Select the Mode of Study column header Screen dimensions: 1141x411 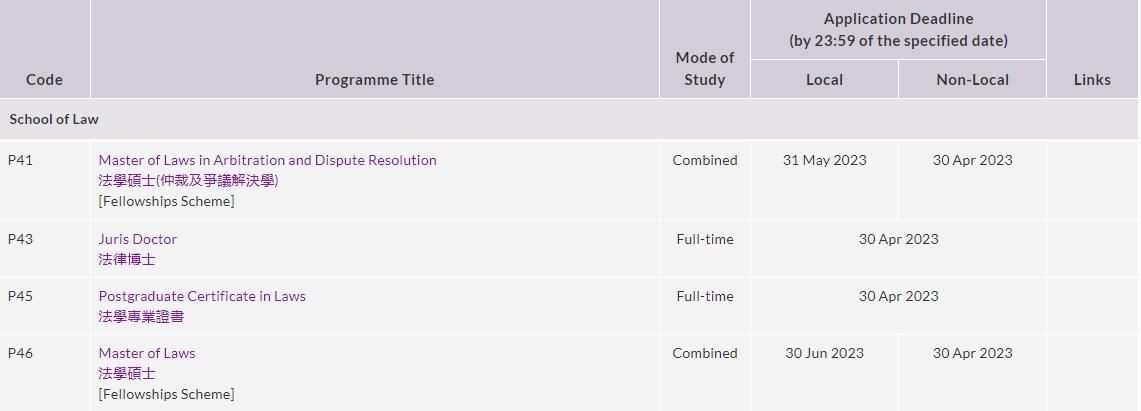tap(704, 68)
